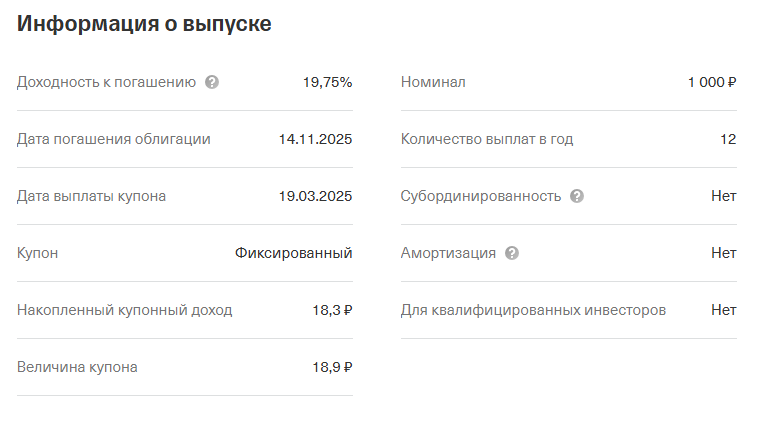Click help icon beside Субординированность

tap(577, 196)
